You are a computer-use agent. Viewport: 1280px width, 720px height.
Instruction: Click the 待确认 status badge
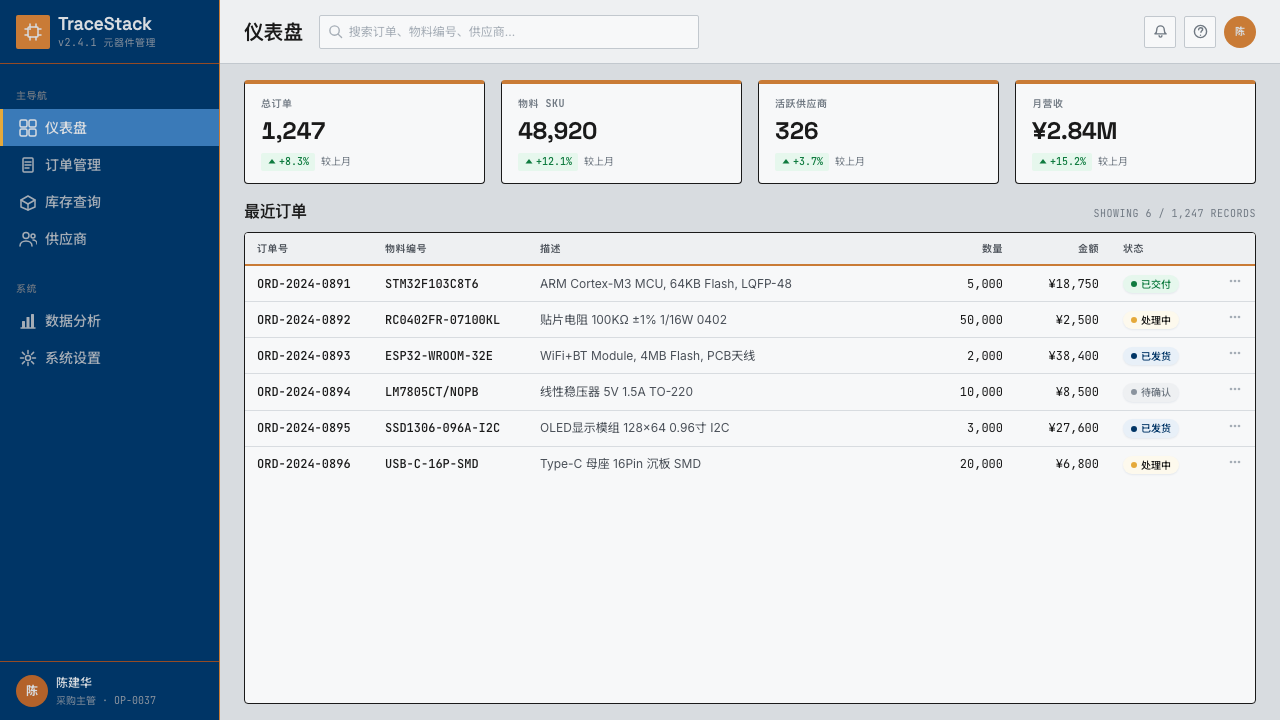pyautogui.click(x=1151, y=392)
